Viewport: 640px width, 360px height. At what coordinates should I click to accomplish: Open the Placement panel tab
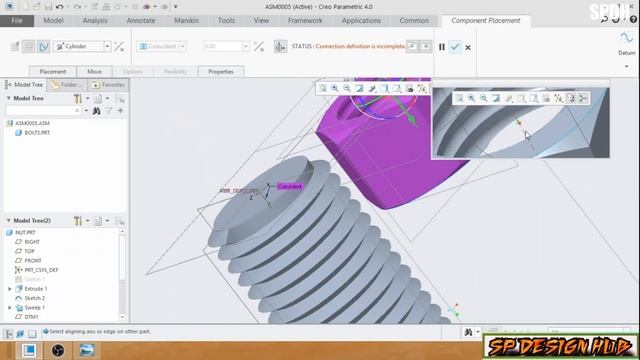click(53, 71)
